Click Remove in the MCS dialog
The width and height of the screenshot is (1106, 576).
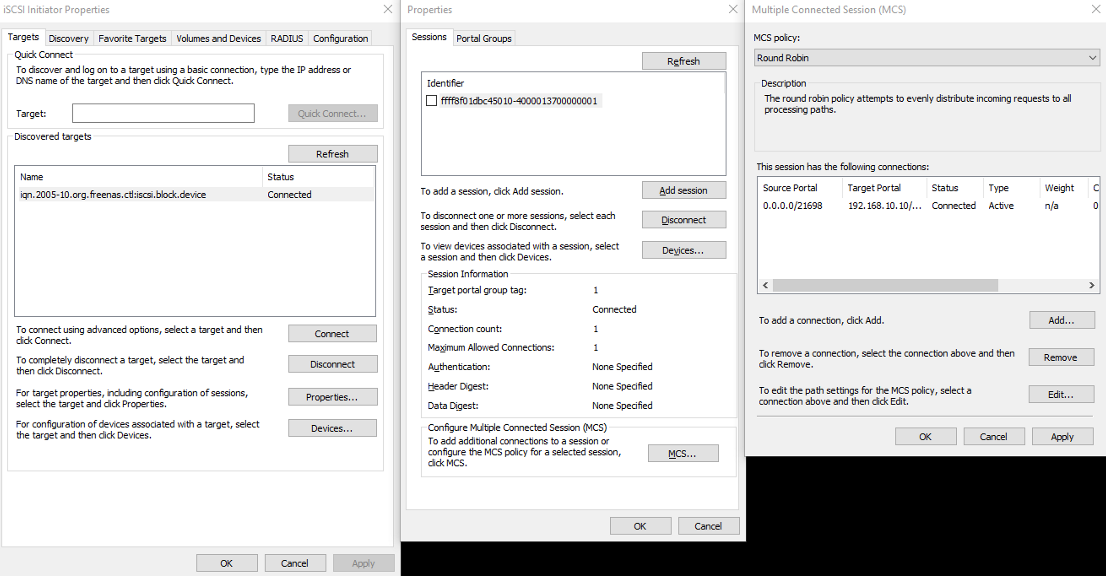1062,357
